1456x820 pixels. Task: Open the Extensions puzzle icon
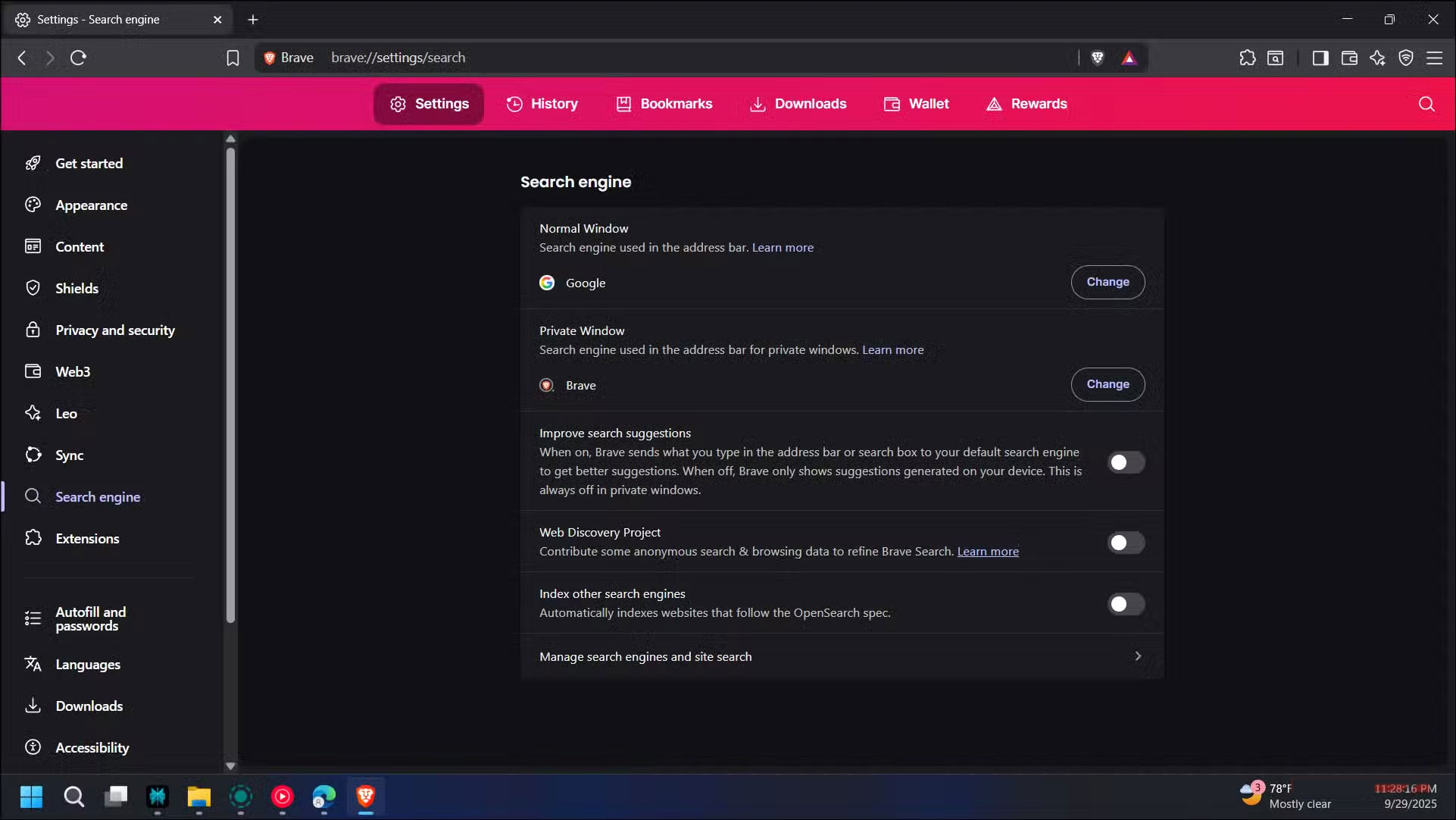point(1248,58)
